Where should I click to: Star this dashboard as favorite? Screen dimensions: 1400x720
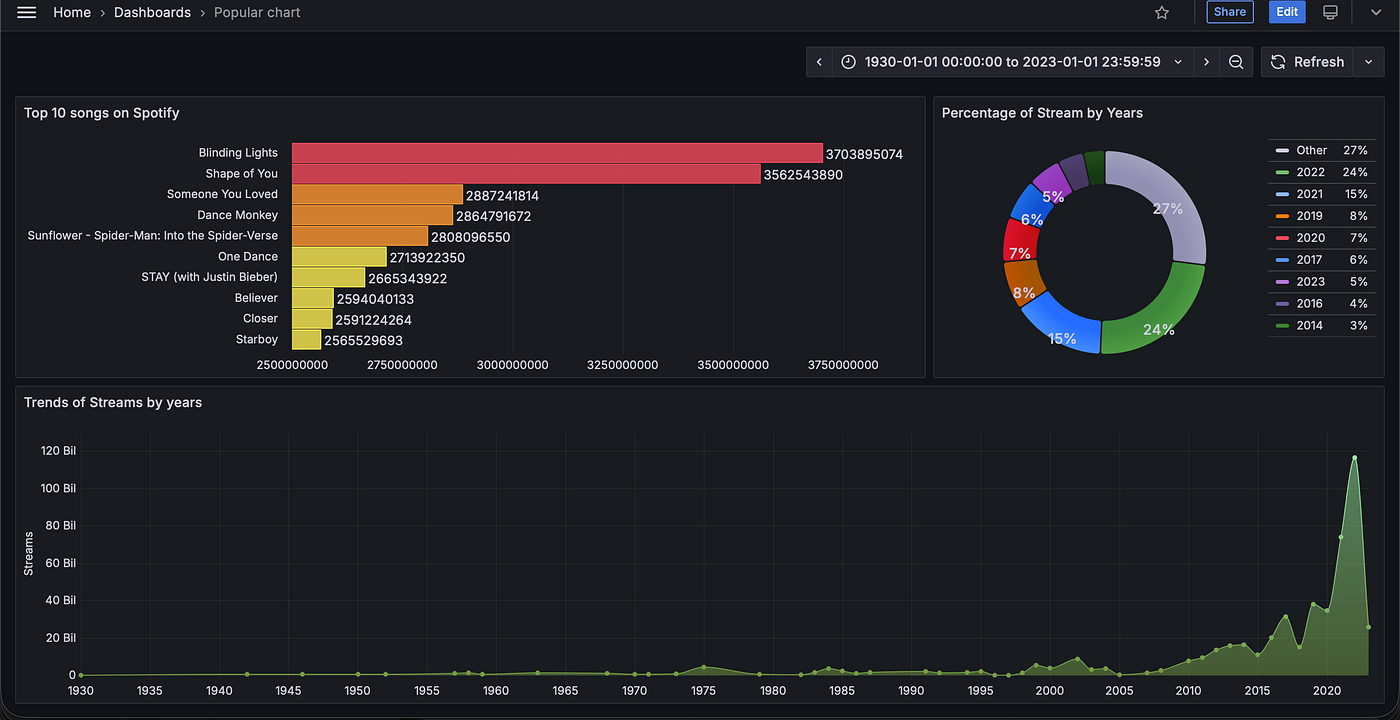click(1162, 12)
